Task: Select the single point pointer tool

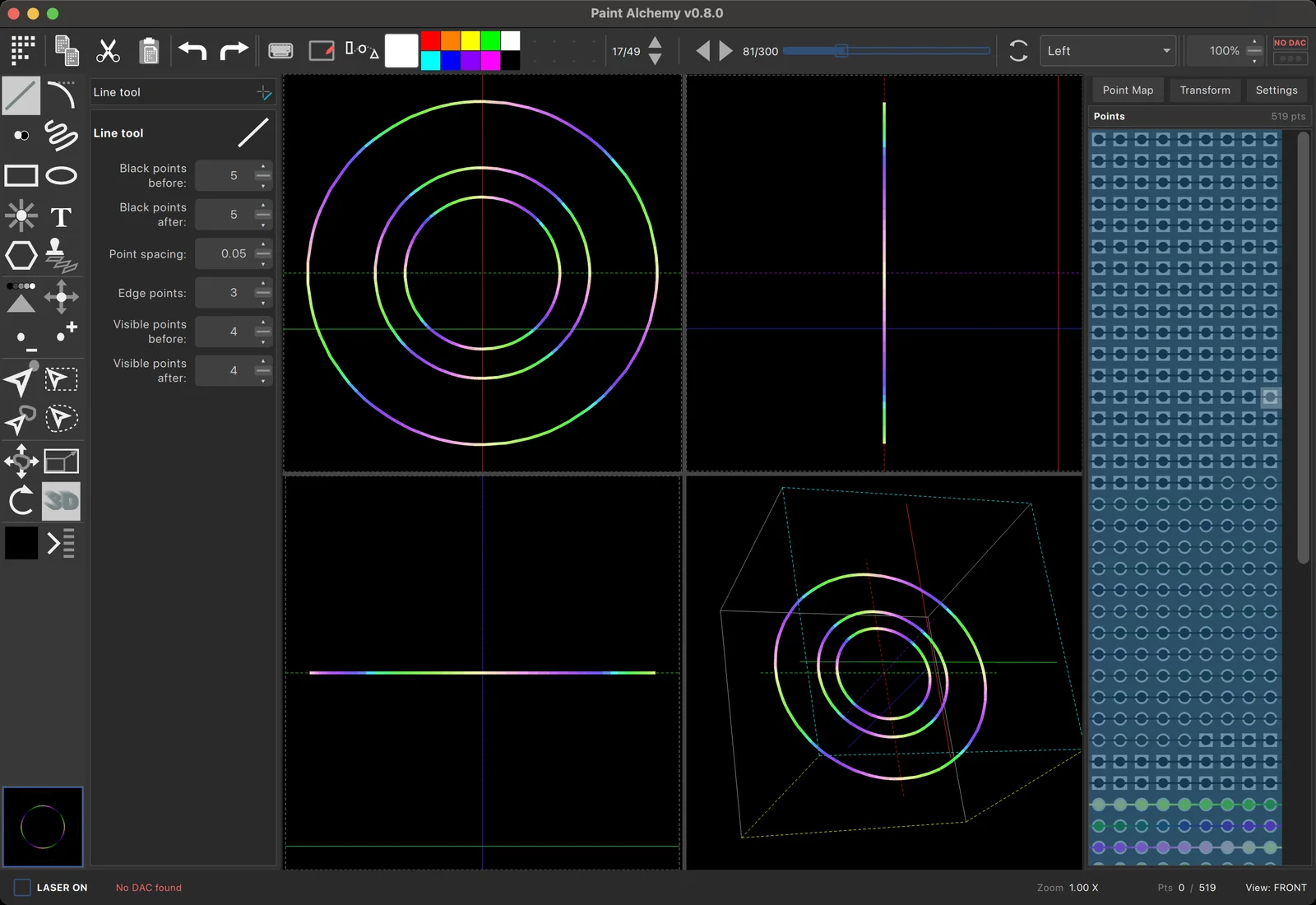Action: (21, 378)
